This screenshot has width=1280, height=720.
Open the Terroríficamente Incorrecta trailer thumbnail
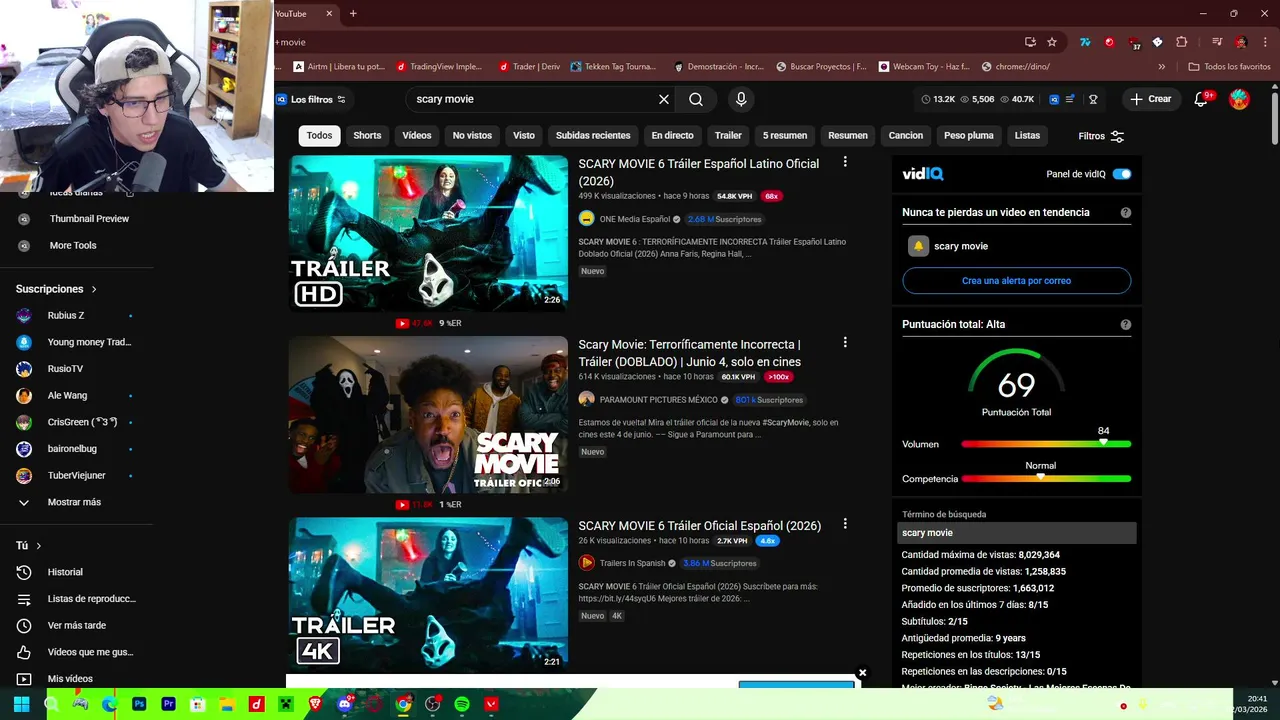(428, 414)
